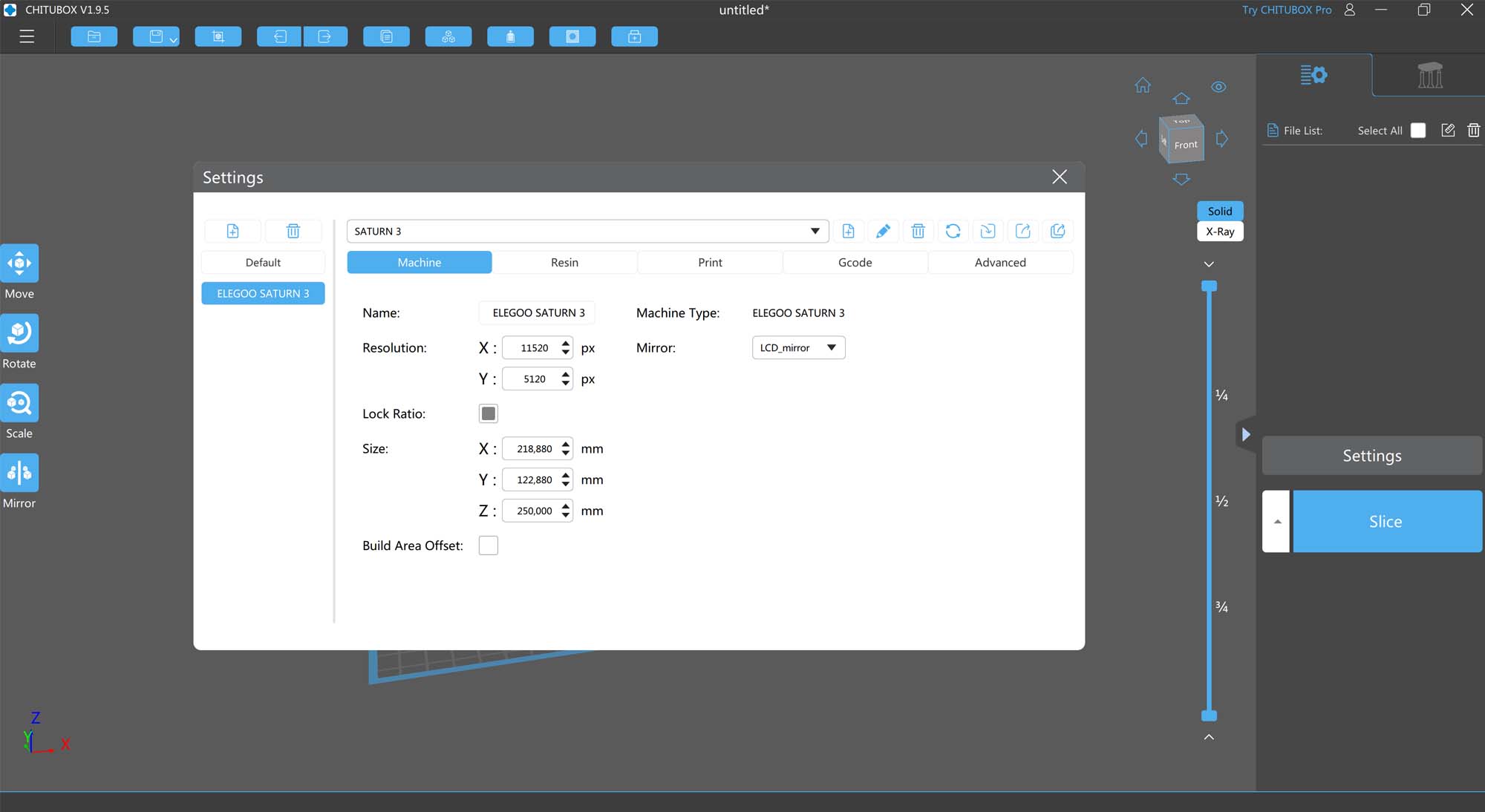Toggle the eye perspective view icon
1485x812 pixels.
(x=1218, y=87)
